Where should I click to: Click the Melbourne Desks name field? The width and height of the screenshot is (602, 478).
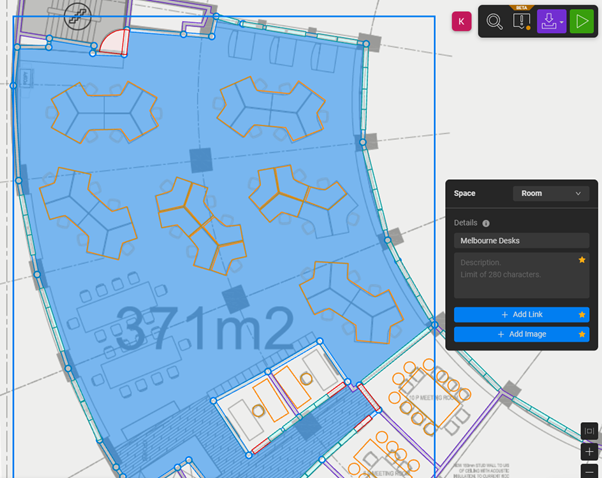[x=521, y=241]
